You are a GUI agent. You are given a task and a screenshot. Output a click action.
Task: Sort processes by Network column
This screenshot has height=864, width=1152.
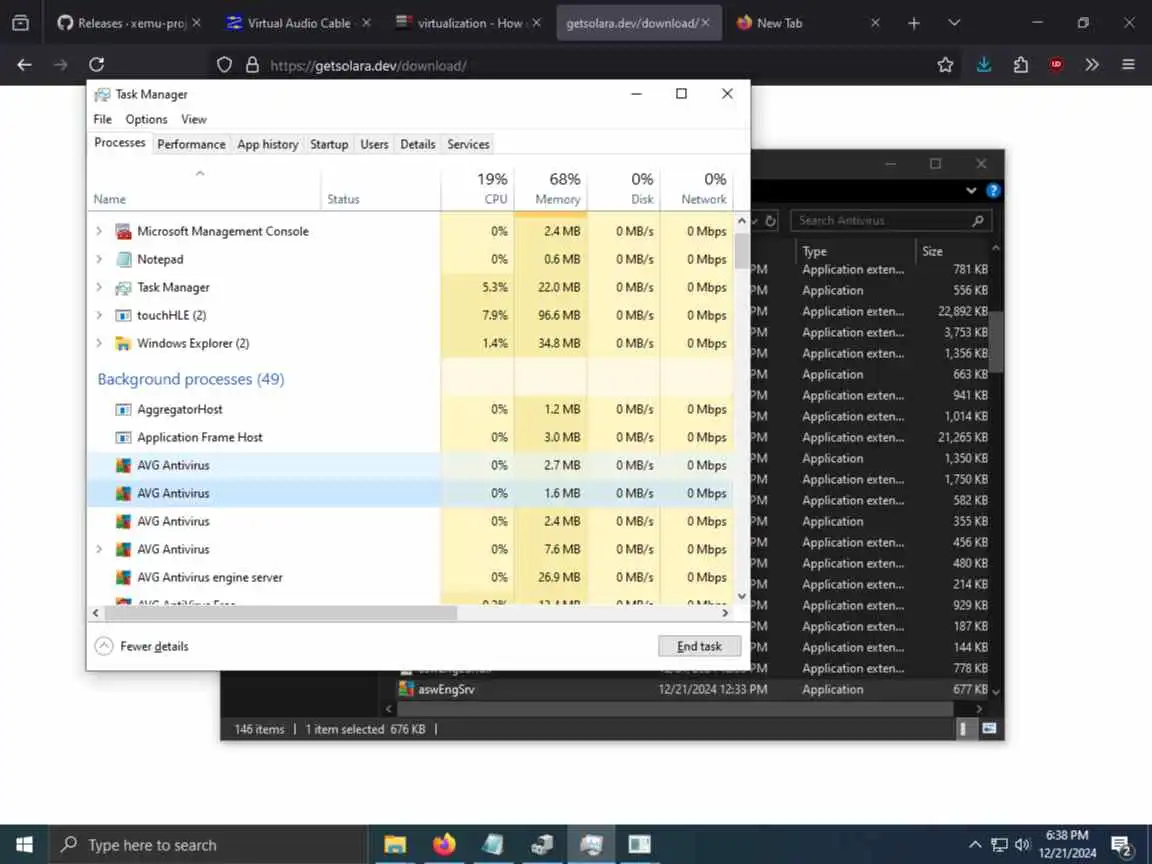pyautogui.click(x=696, y=188)
